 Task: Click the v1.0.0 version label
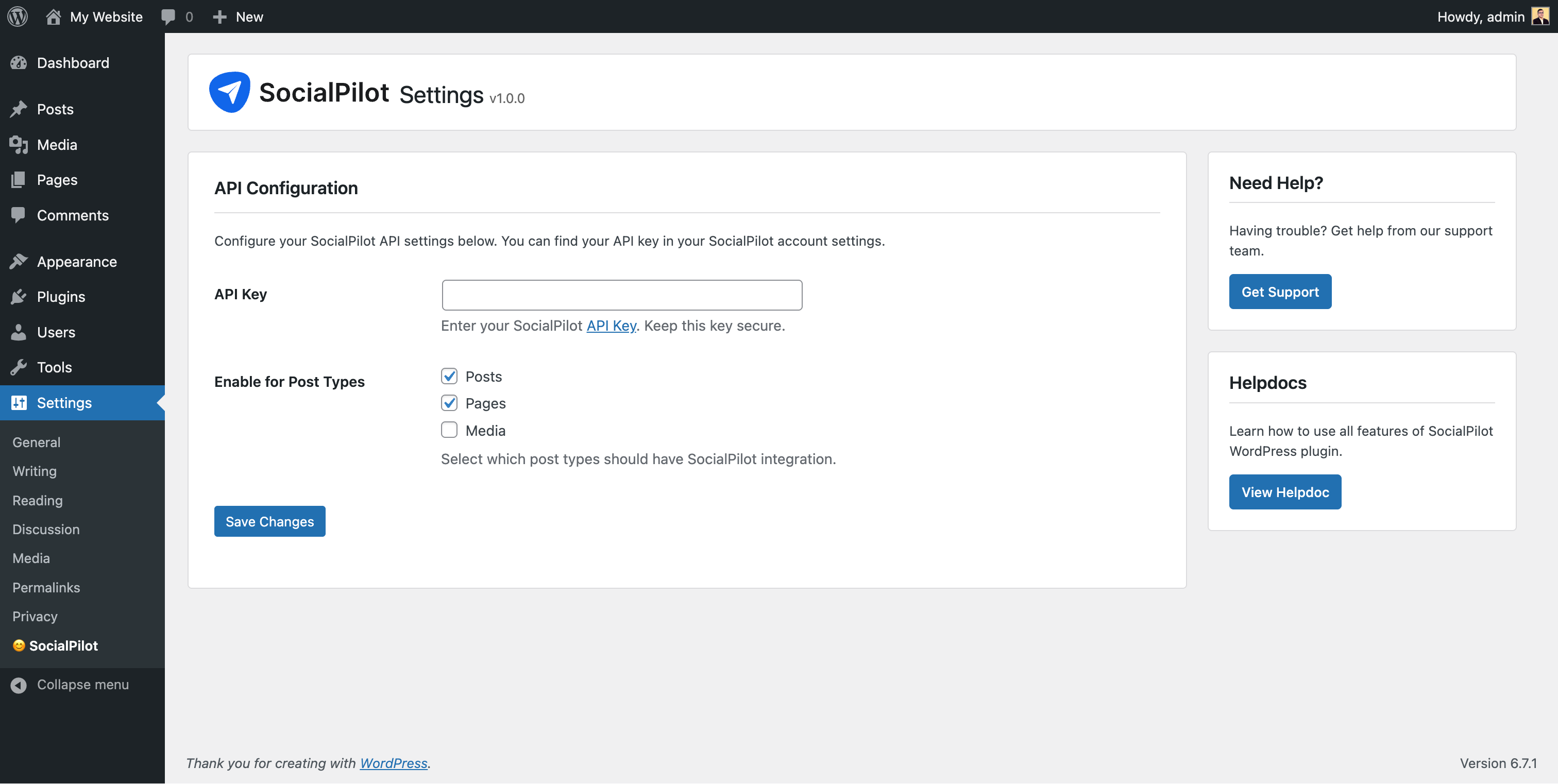coord(507,98)
